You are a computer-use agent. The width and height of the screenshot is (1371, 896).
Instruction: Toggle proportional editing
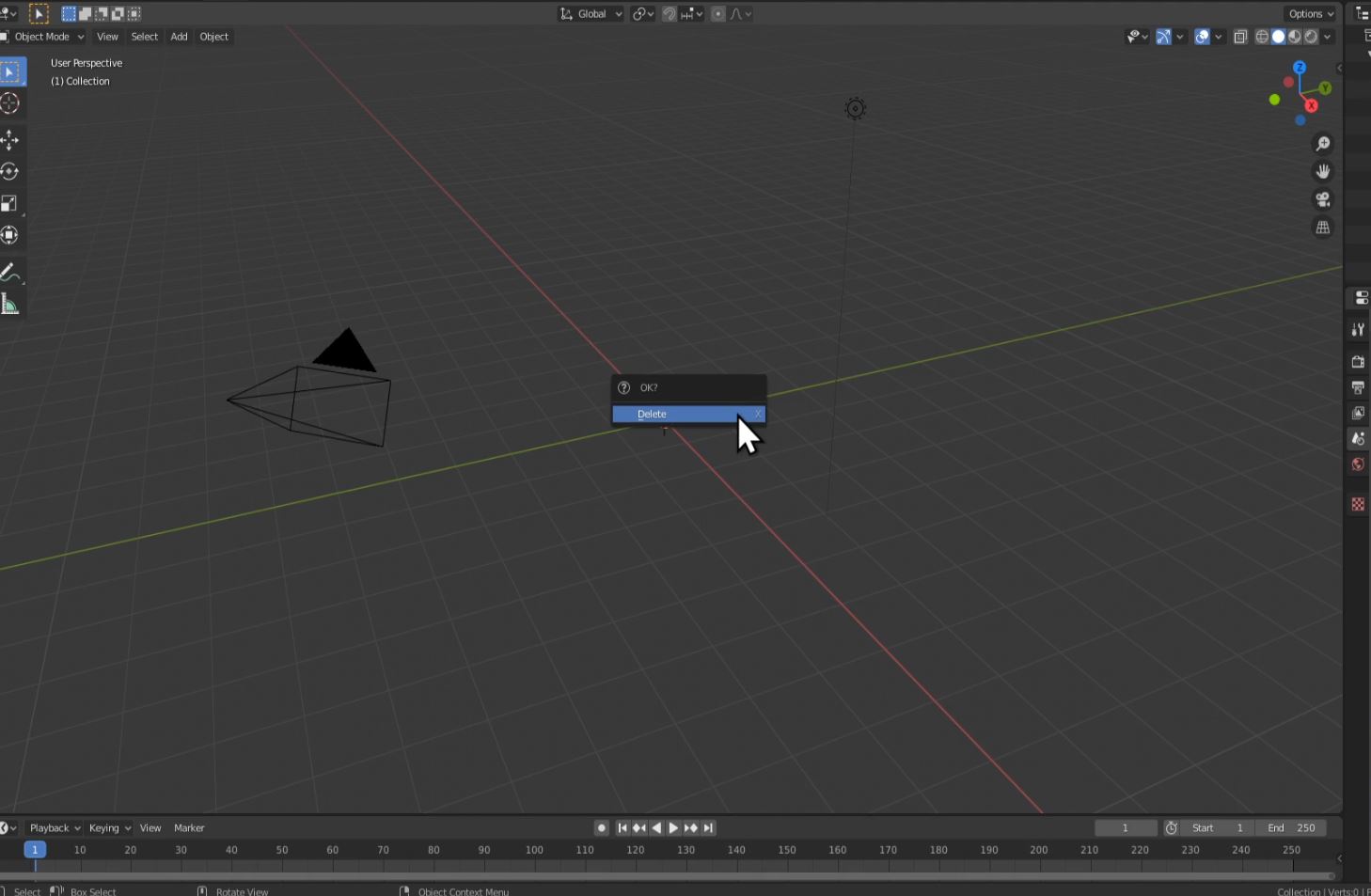(718, 14)
